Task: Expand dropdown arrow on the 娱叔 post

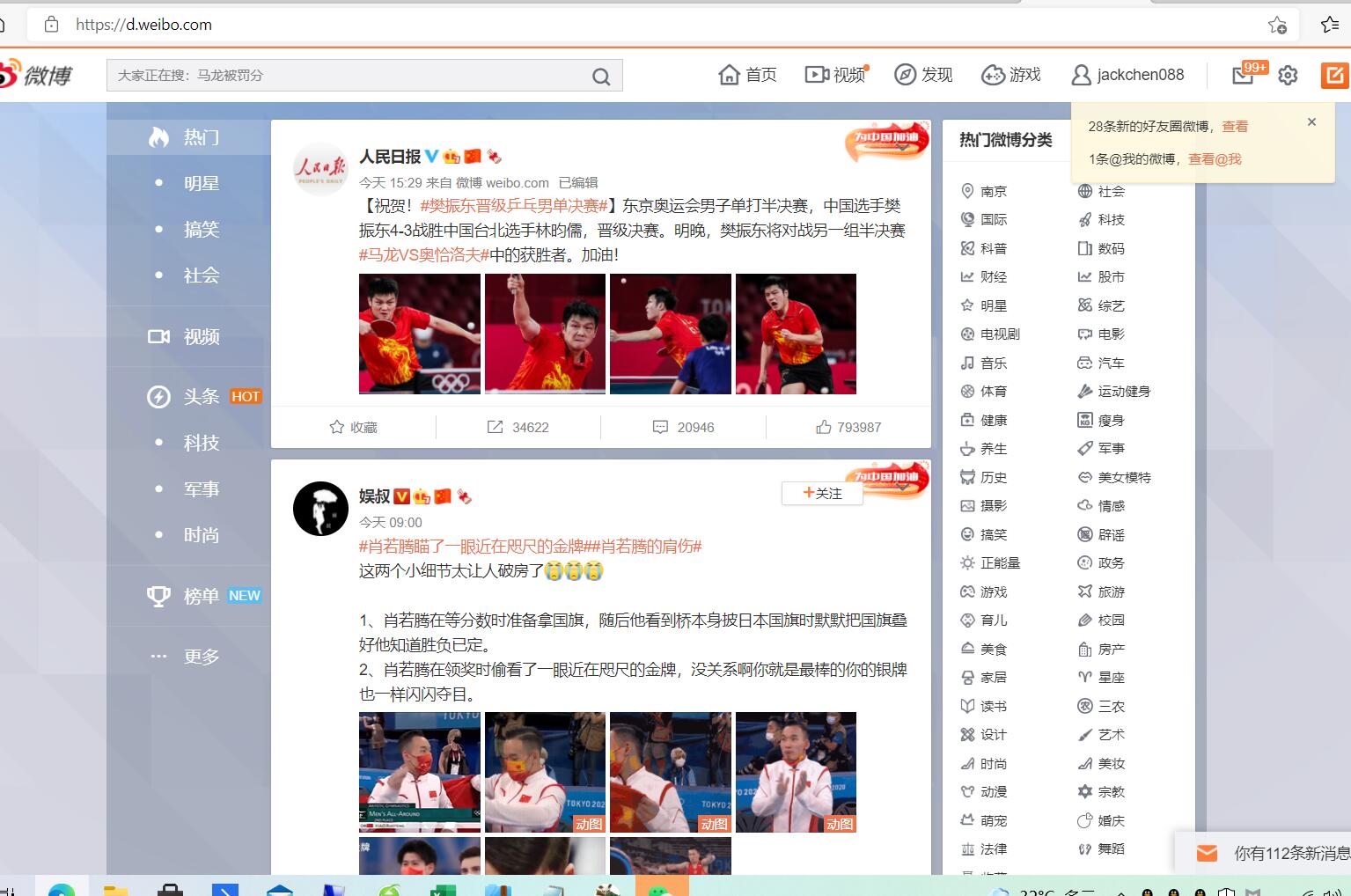Action: pos(903,487)
